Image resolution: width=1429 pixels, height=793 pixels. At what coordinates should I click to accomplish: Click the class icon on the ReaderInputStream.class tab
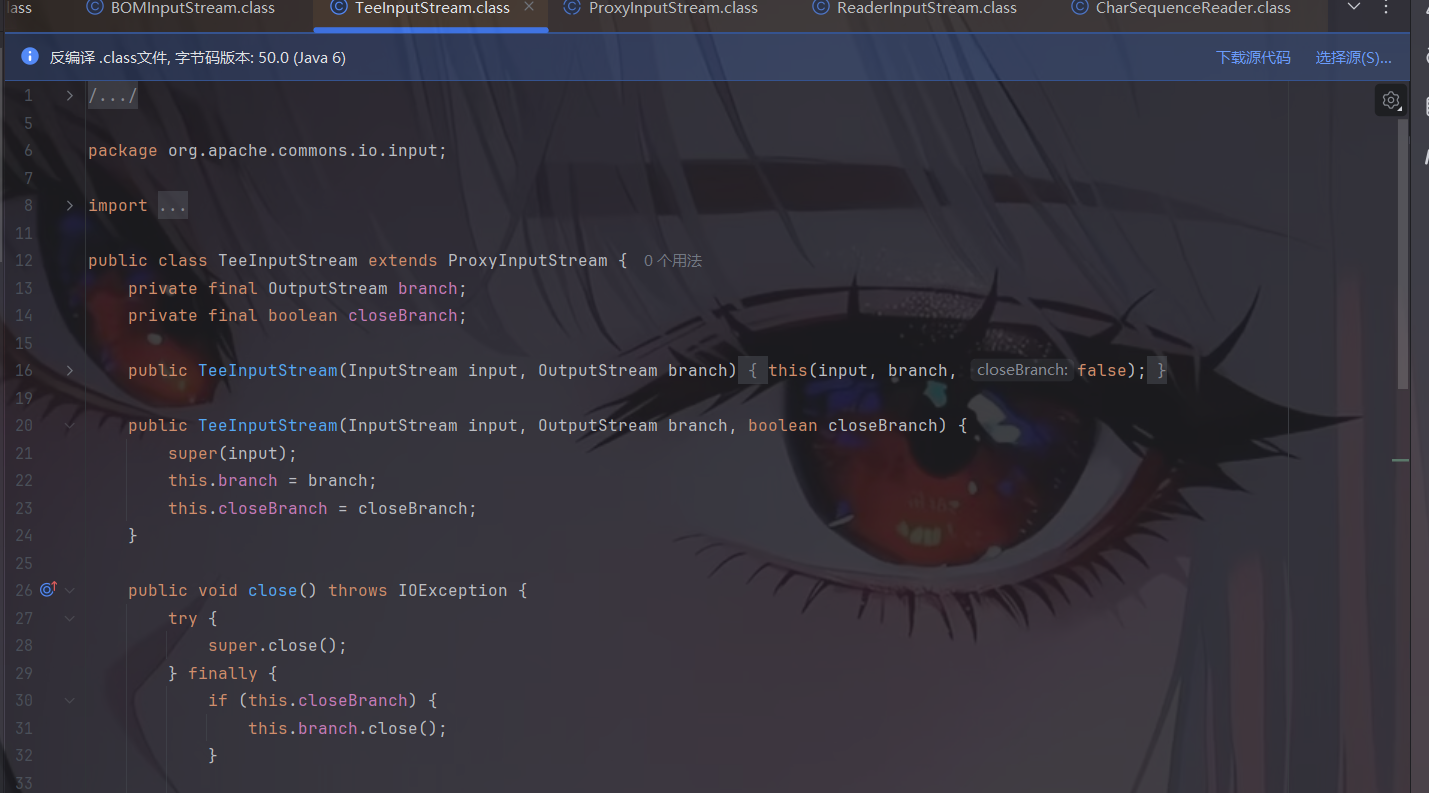[x=820, y=8]
